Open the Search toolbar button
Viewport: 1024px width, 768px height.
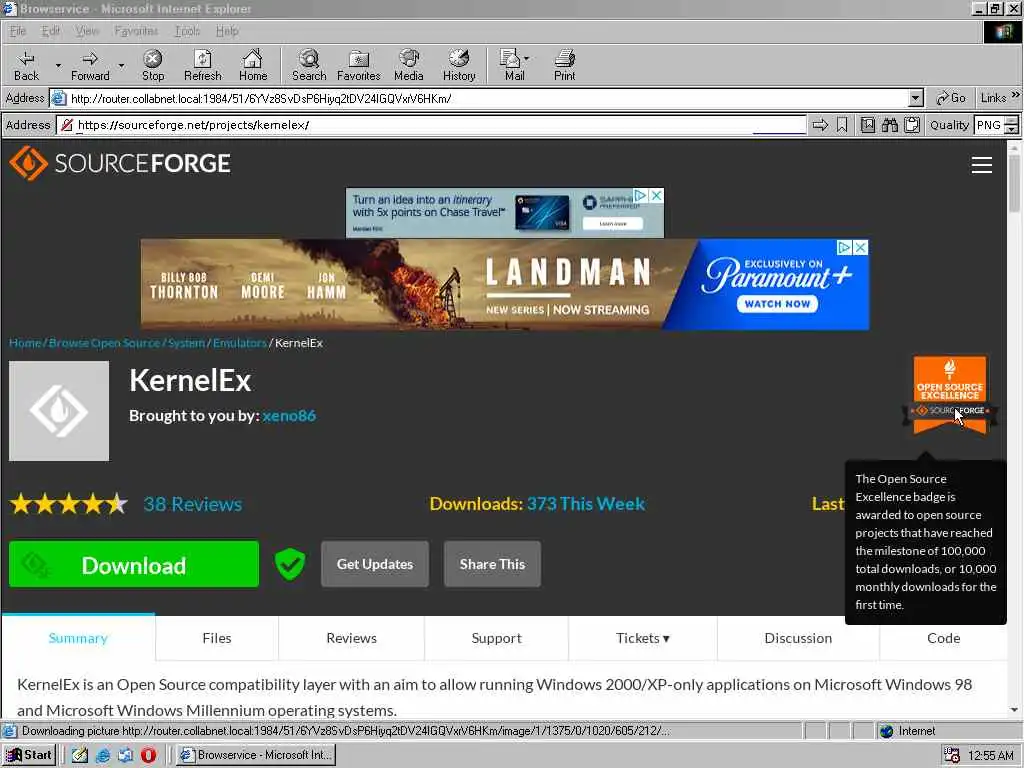[309, 65]
